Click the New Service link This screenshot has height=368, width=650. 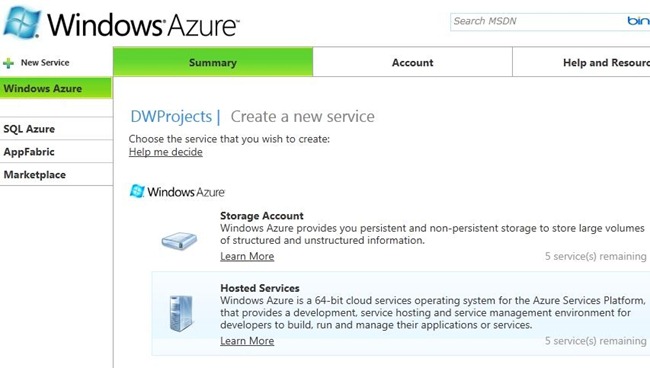(45, 63)
